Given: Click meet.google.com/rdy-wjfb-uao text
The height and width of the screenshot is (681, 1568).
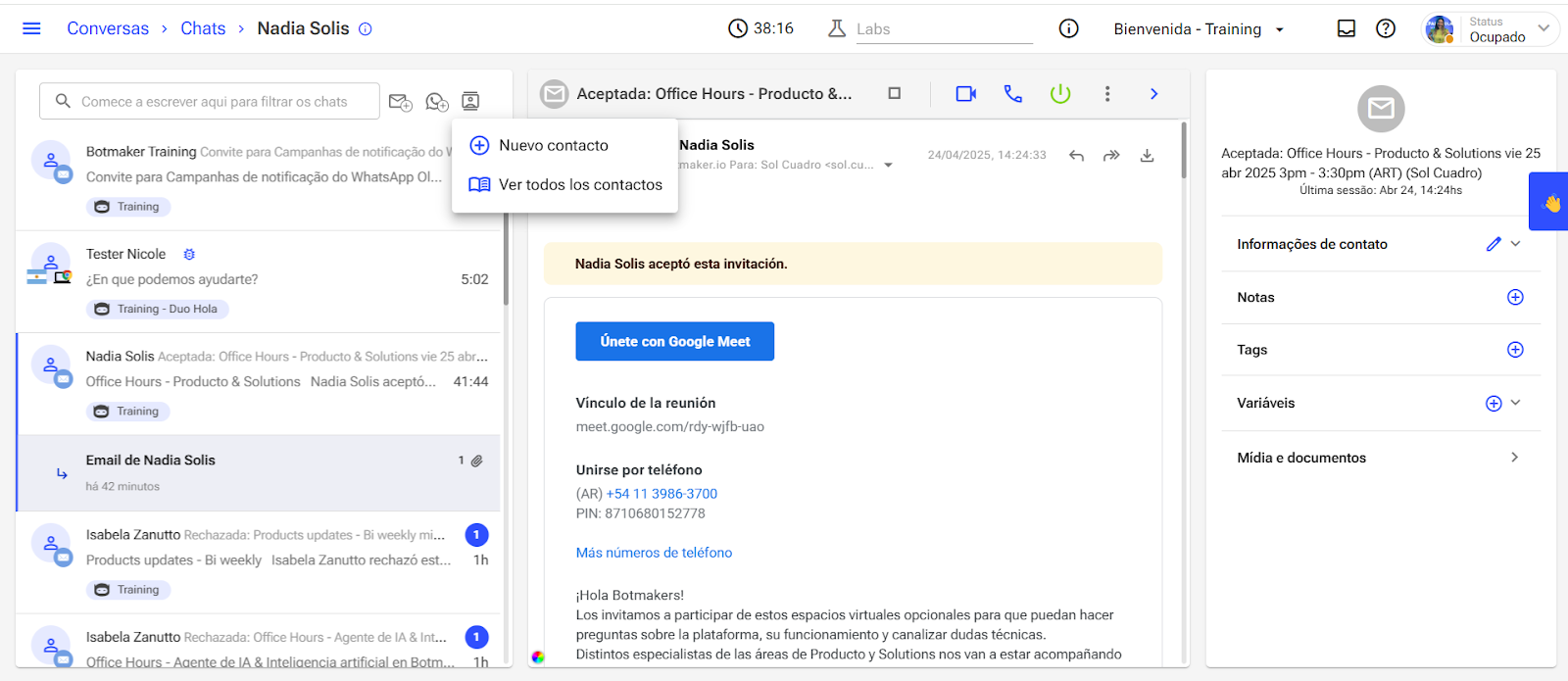Looking at the screenshot, I should [670, 426].
